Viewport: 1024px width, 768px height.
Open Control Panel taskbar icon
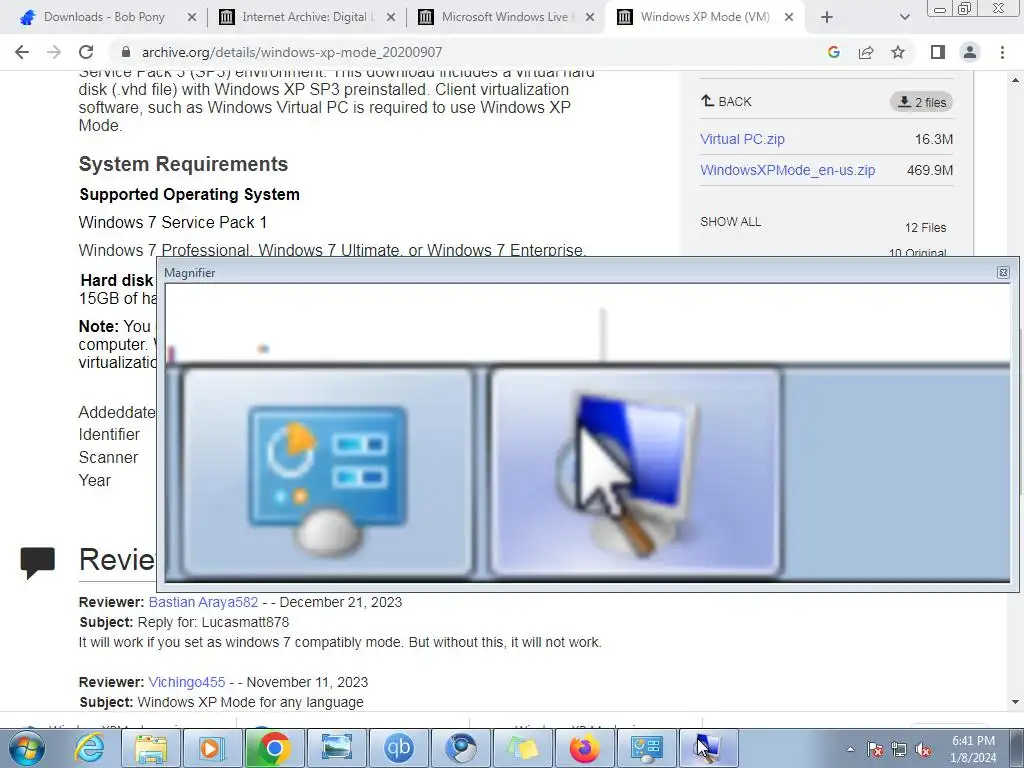point(647,748)
